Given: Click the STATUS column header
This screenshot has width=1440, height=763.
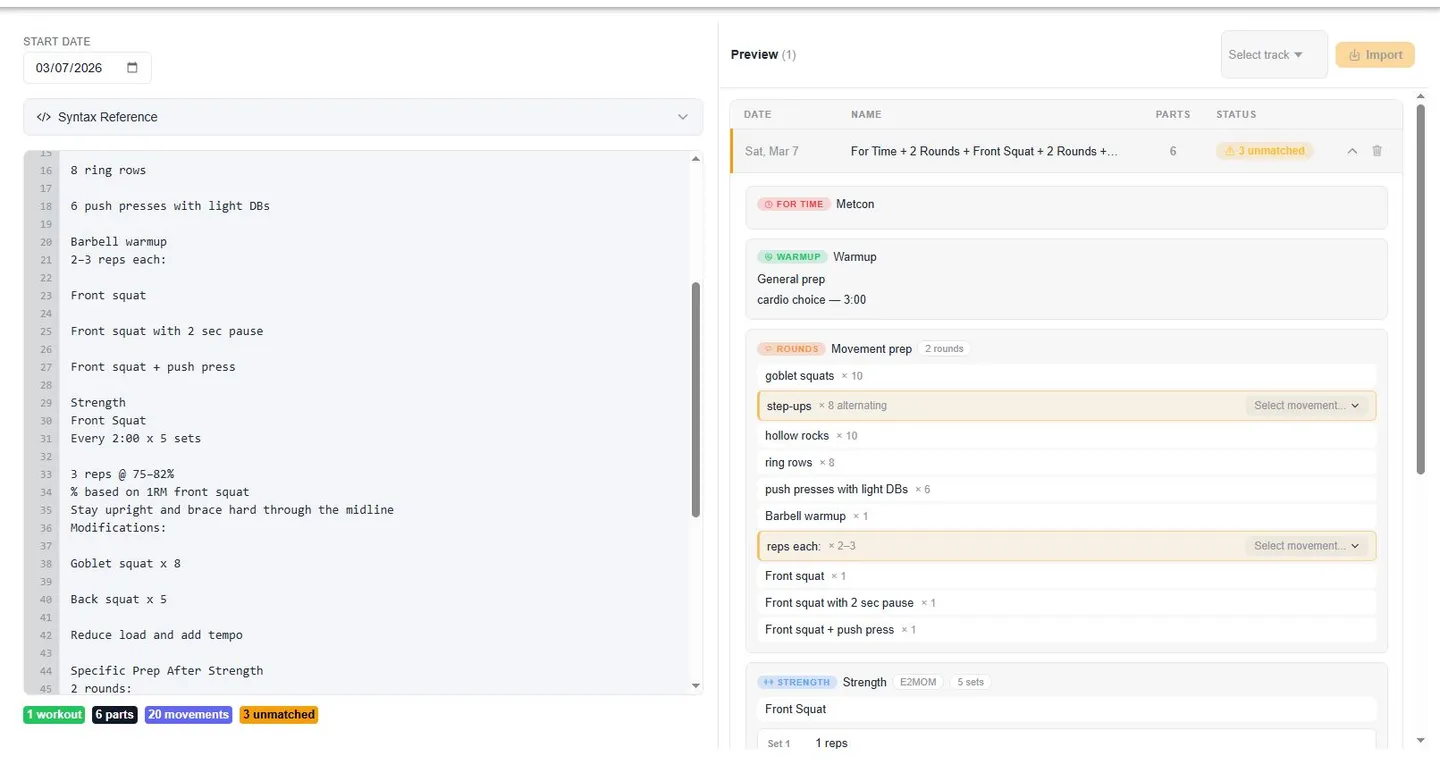Looking at the screenshot, I should pyautogui.click(x=1236, y=115).
